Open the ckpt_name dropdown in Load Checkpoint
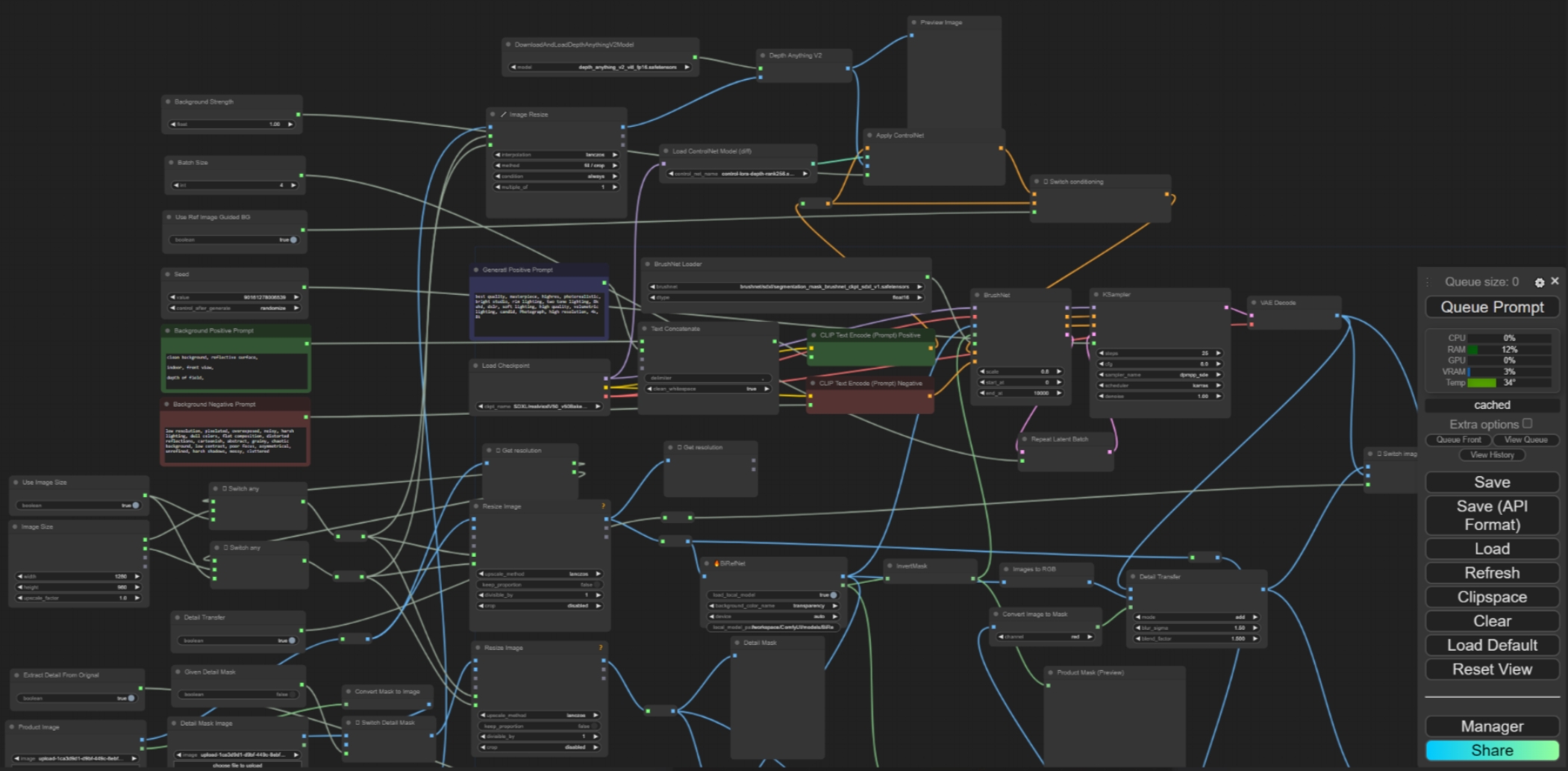1568x771 pixels. coord(537,407)
